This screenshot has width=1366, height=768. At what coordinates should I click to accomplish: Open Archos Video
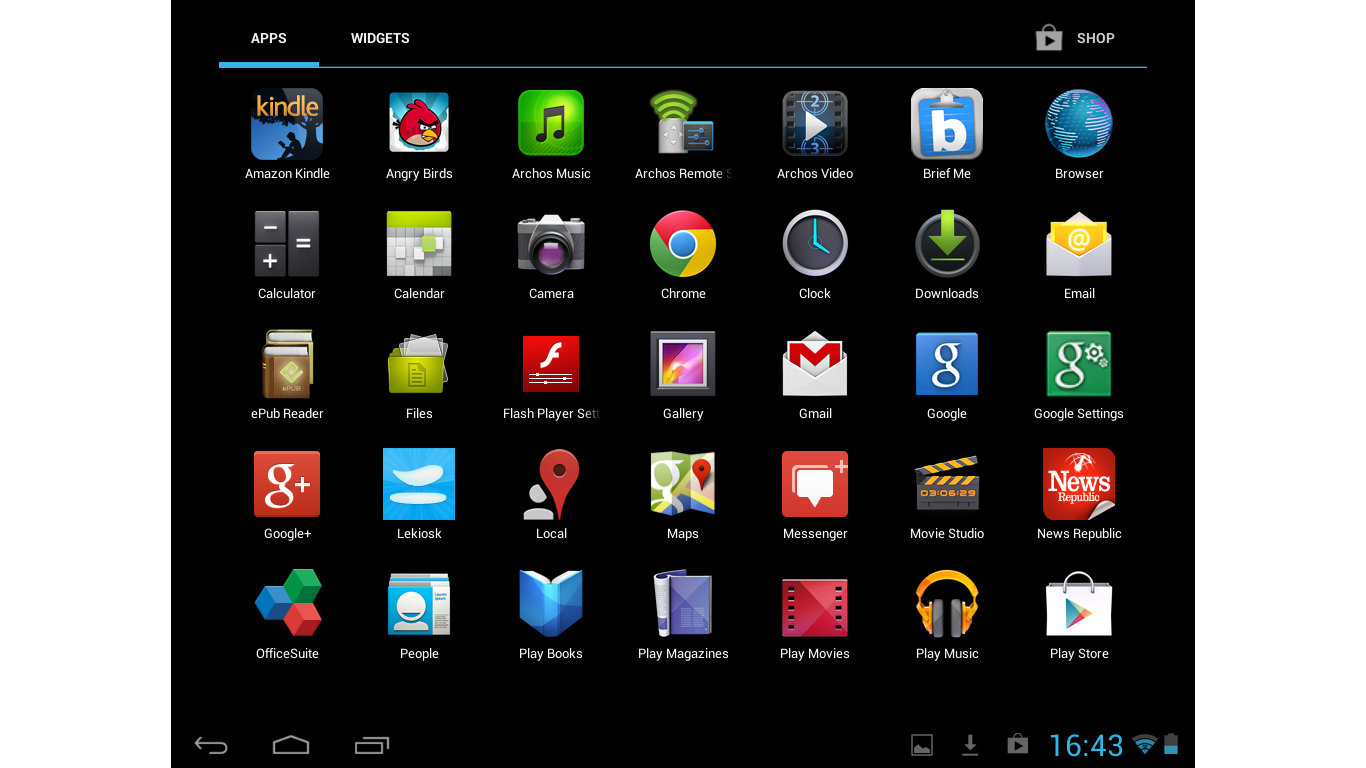point(815,124)
